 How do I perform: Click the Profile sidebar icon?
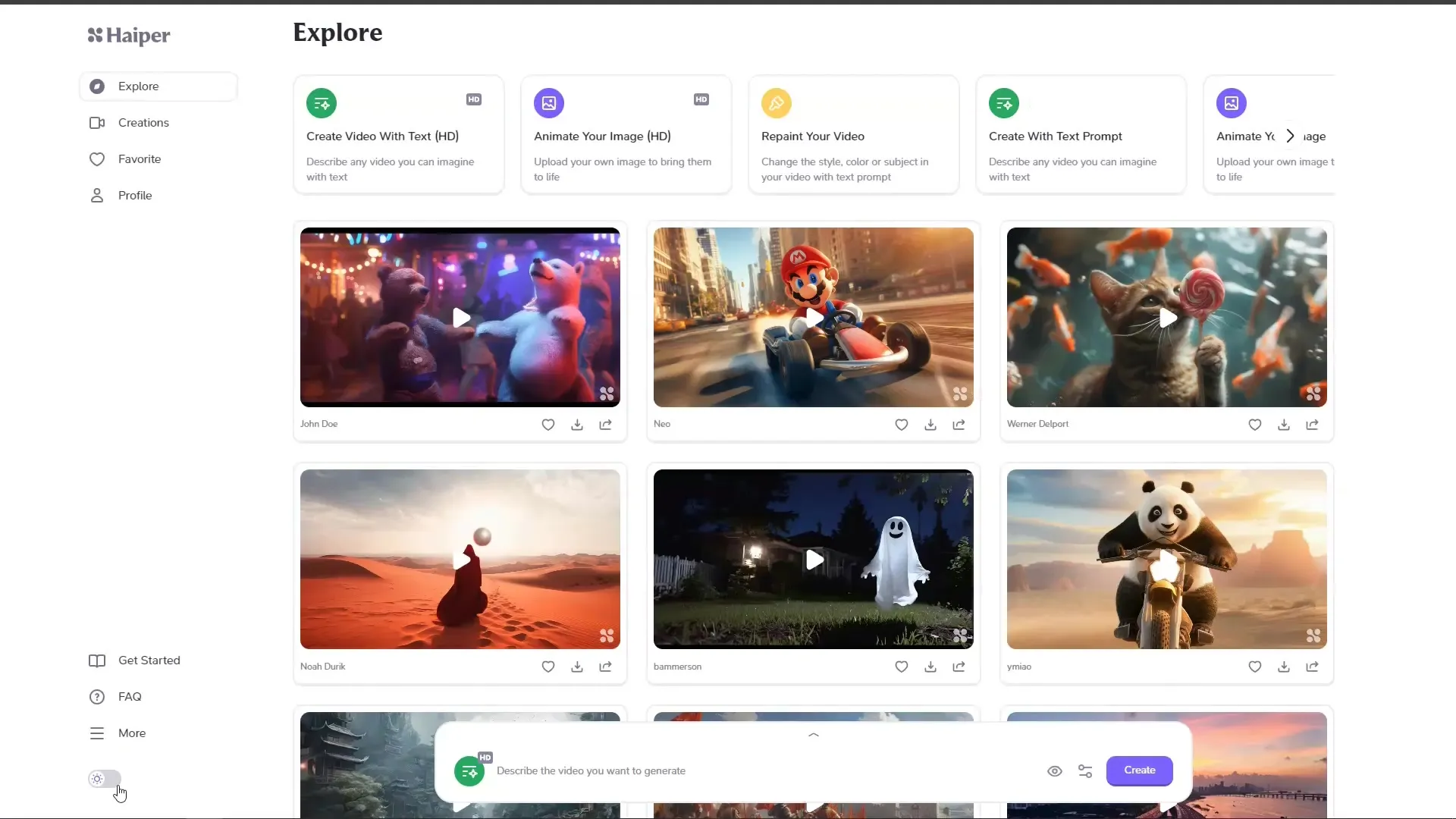[x=97, y=195]
